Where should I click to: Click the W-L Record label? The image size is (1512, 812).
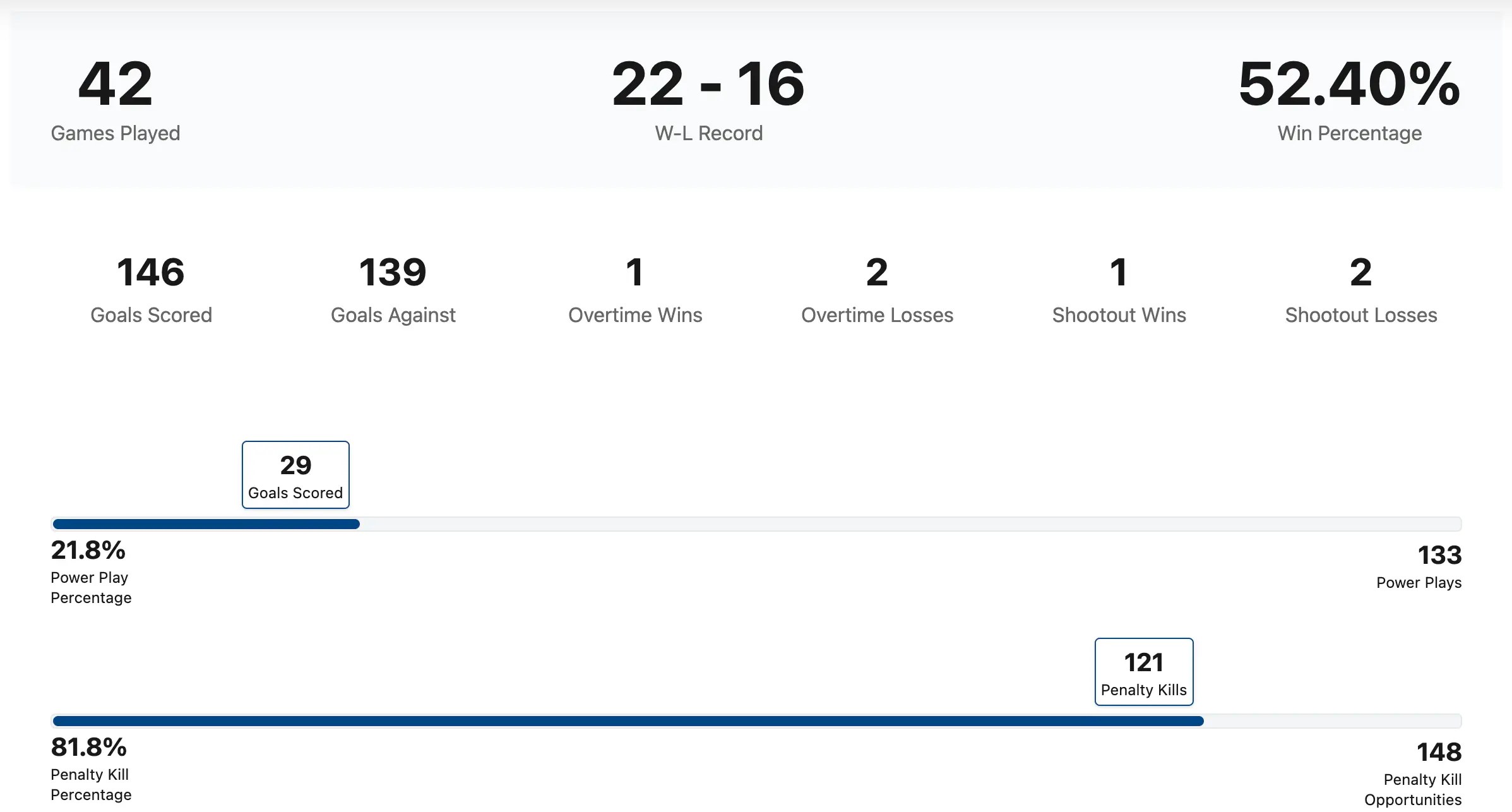click(x=708, y=133)
